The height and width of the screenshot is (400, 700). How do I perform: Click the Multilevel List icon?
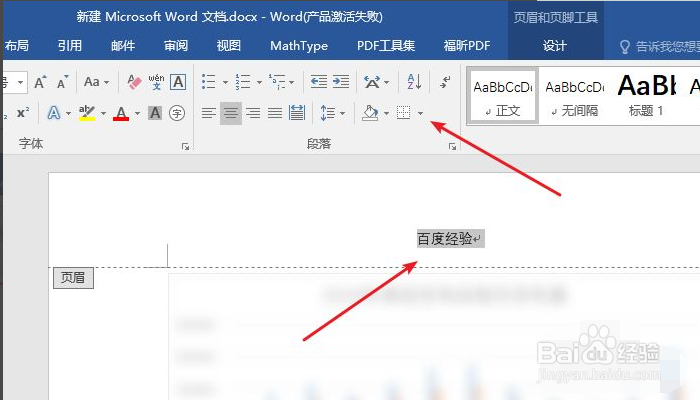[277, 82]
